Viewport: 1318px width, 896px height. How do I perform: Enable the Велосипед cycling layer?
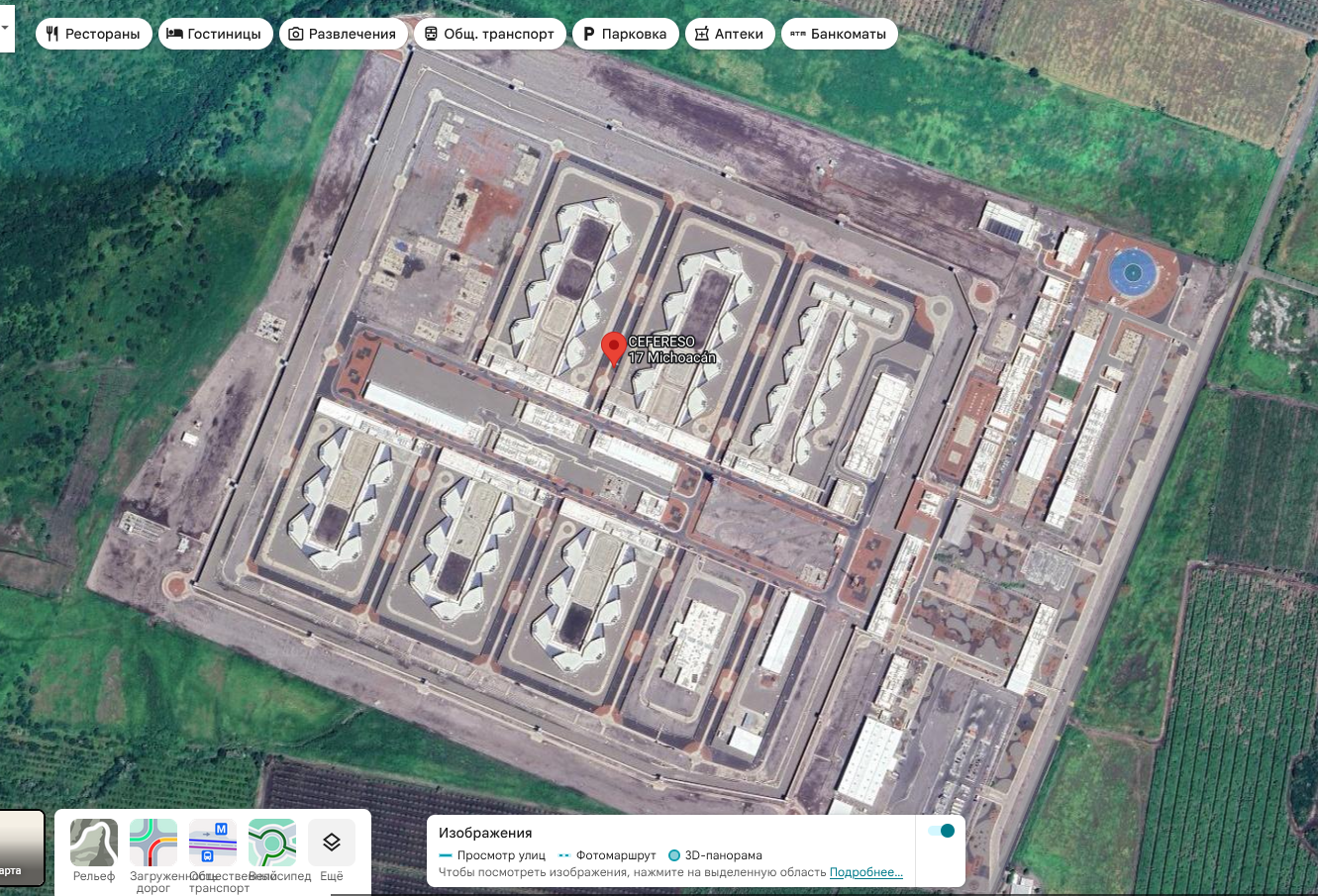tap(272, 850)
